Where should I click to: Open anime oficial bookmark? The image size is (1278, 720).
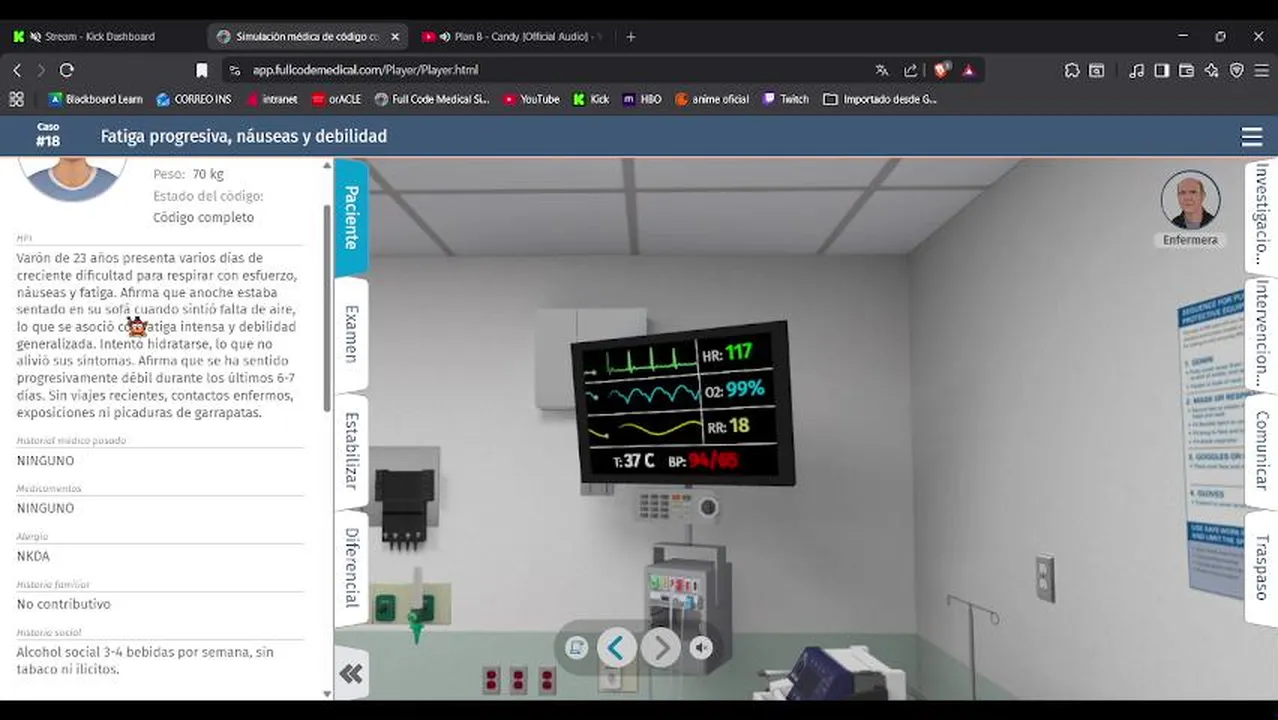[712, 99]
